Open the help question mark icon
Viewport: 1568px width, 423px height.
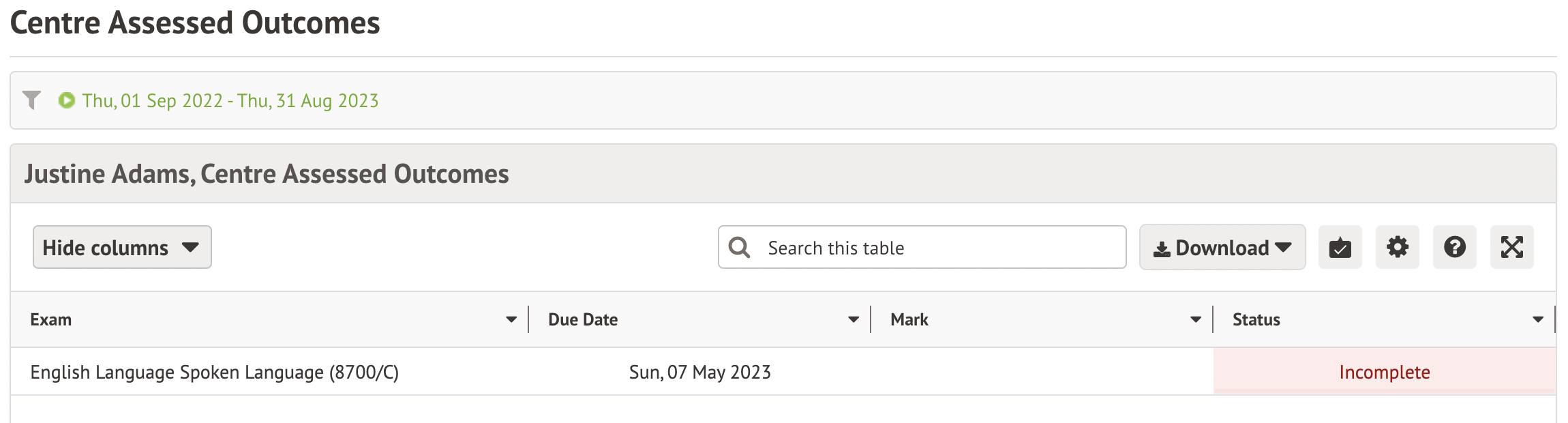[1454, 247]
